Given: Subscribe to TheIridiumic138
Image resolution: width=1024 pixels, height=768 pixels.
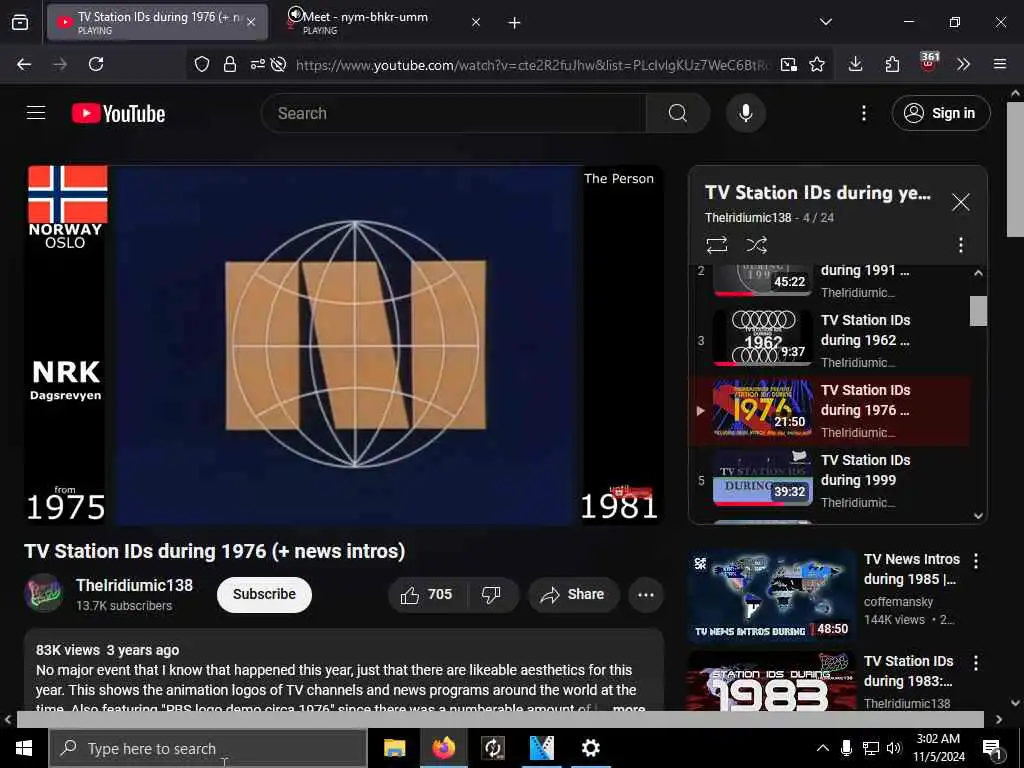Looking at the screenshot, I should pyautogui.click(x=264, y=594).
